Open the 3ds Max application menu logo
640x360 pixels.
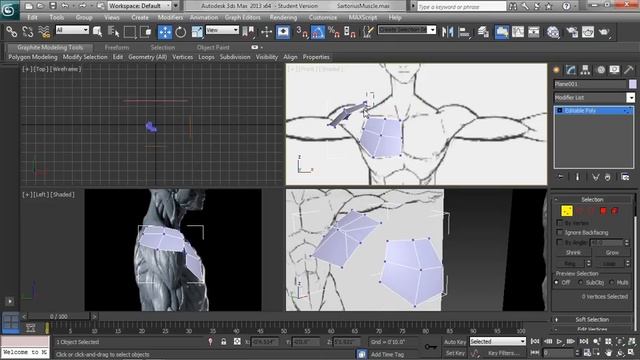9,9
